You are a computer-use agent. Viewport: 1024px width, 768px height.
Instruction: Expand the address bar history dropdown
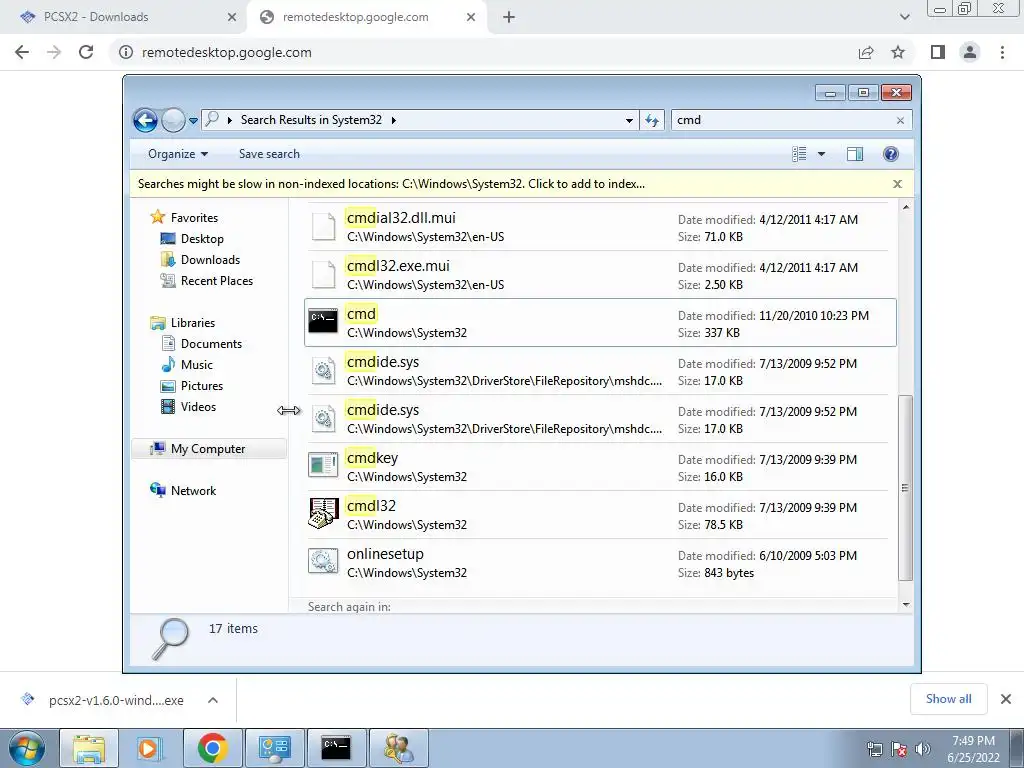(629, 120)
